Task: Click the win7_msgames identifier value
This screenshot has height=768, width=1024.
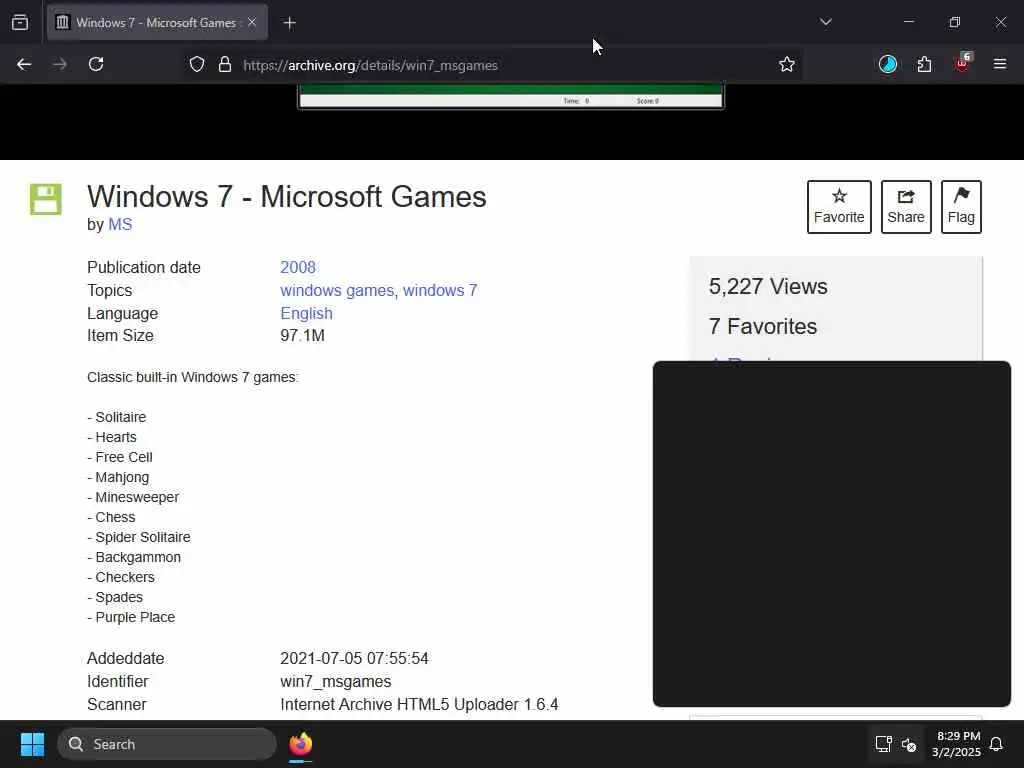Action: [336, 681]
